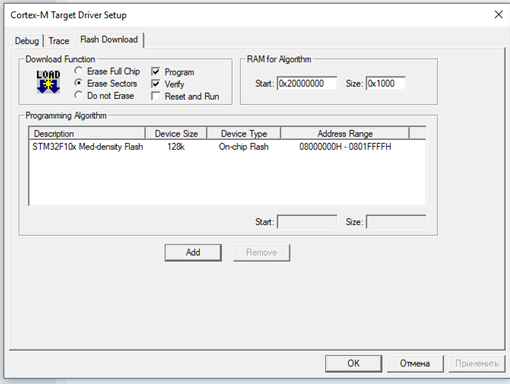This screenshot has height=384, width=510.
Task: Confirm with the OK button
Action: tap(353, 363)
